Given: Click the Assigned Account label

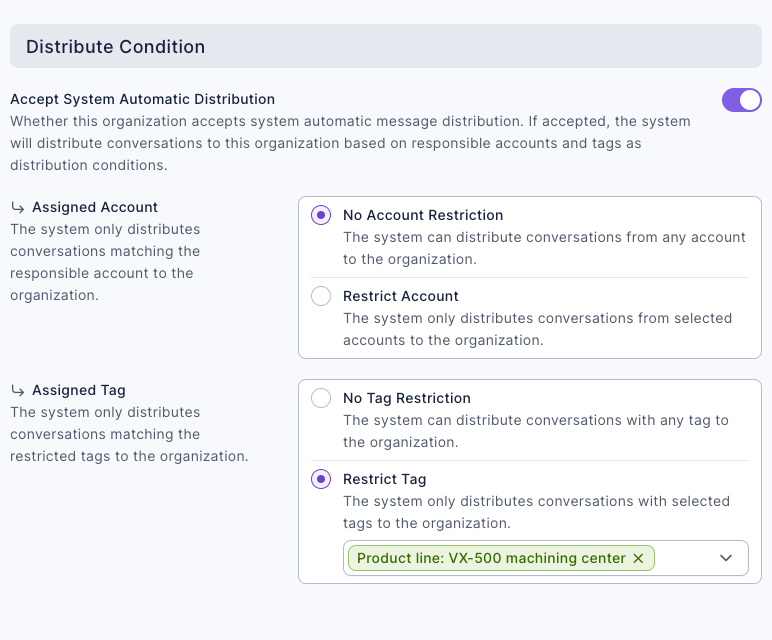Looking at the screenshot, I should pyautogui.click(x=95, y=207).
